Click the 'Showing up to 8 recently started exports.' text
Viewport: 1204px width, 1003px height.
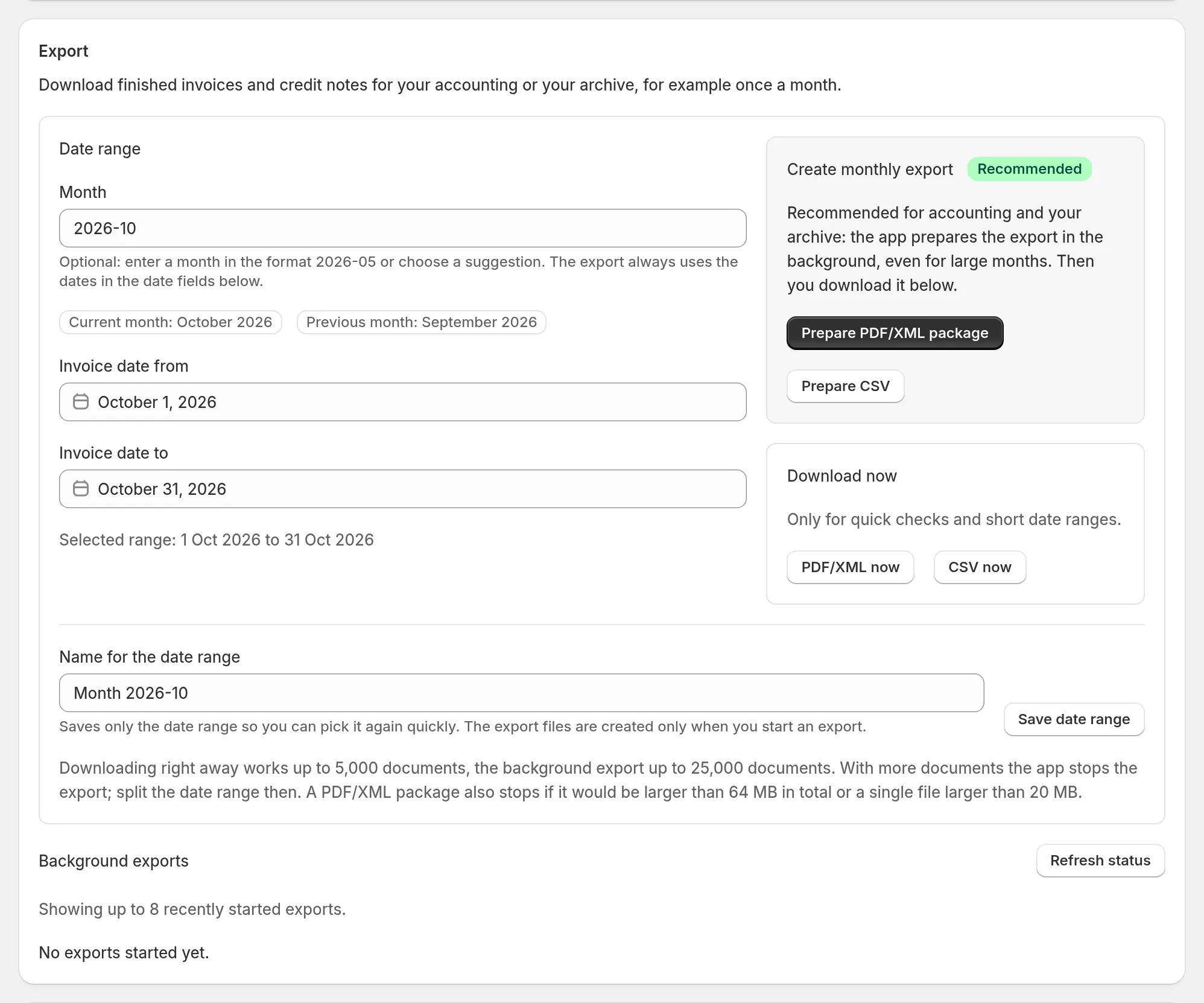click(192, 909)
